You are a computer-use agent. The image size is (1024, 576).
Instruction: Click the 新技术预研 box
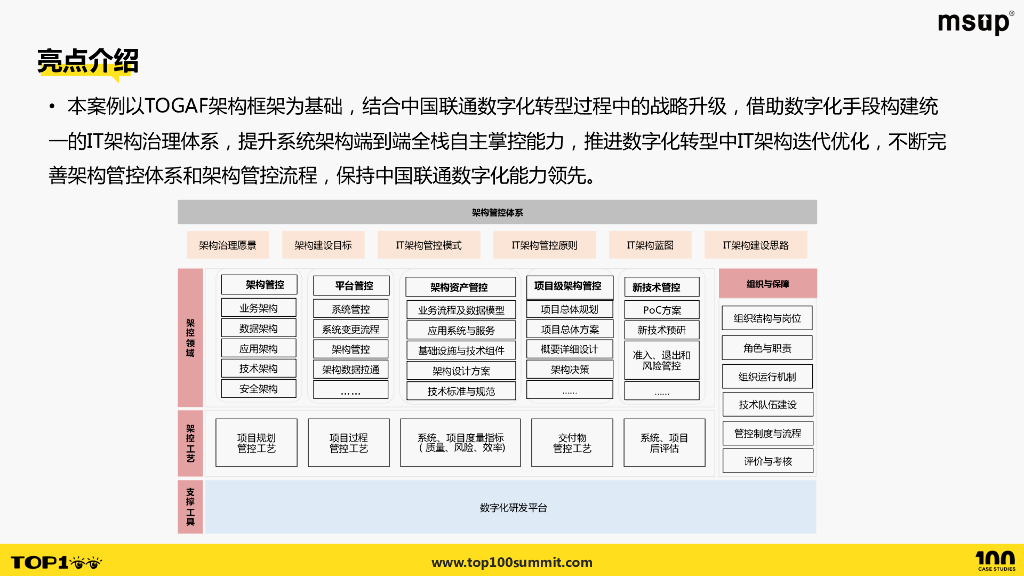pyautogui.click(x=662, y=330)
